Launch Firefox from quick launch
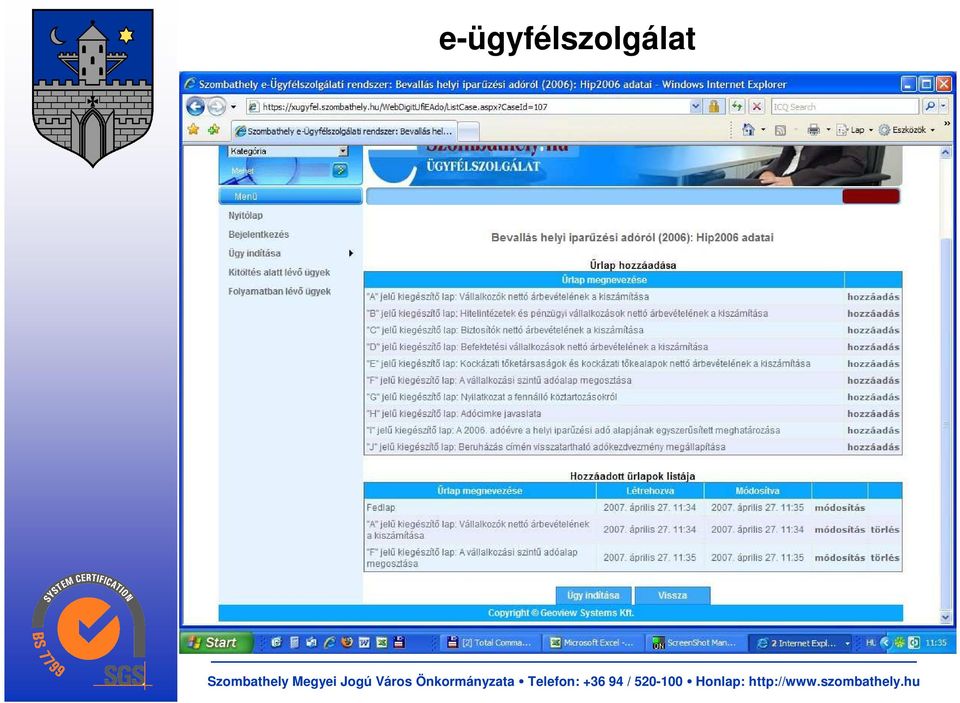 pyautogui.click(x=347, y=642)
